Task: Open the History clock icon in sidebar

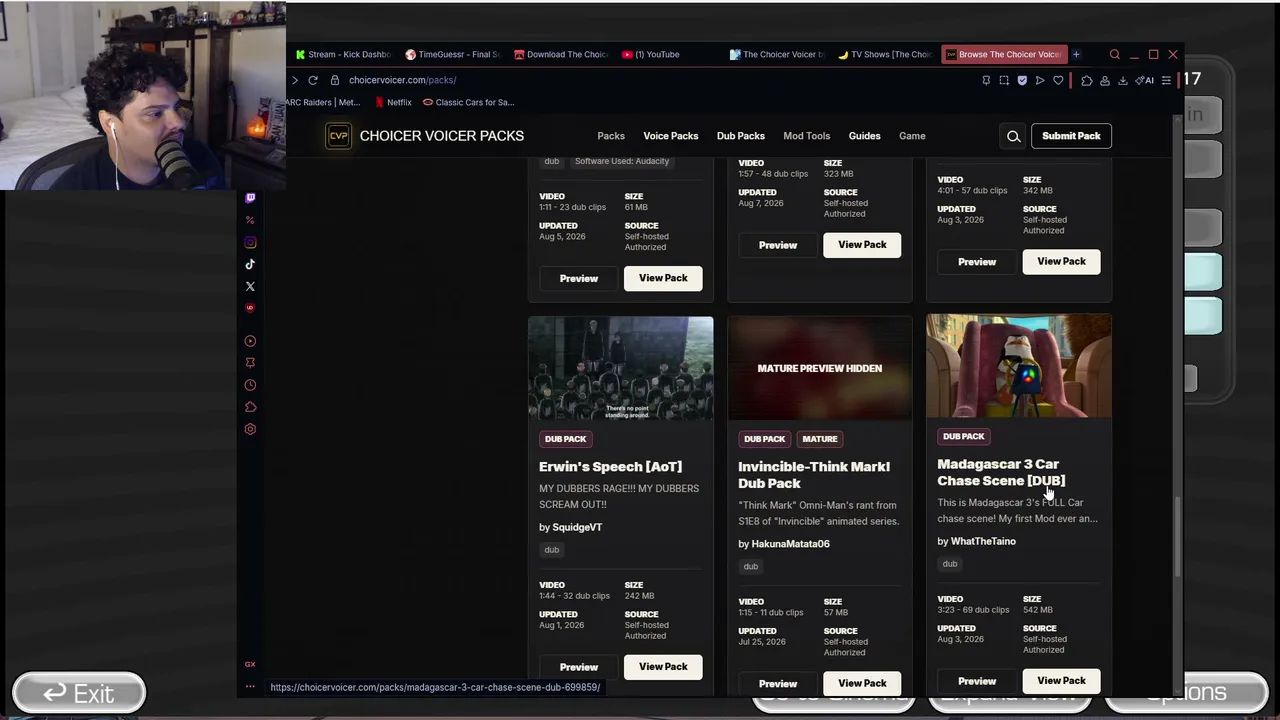Action: click(250, 385)
